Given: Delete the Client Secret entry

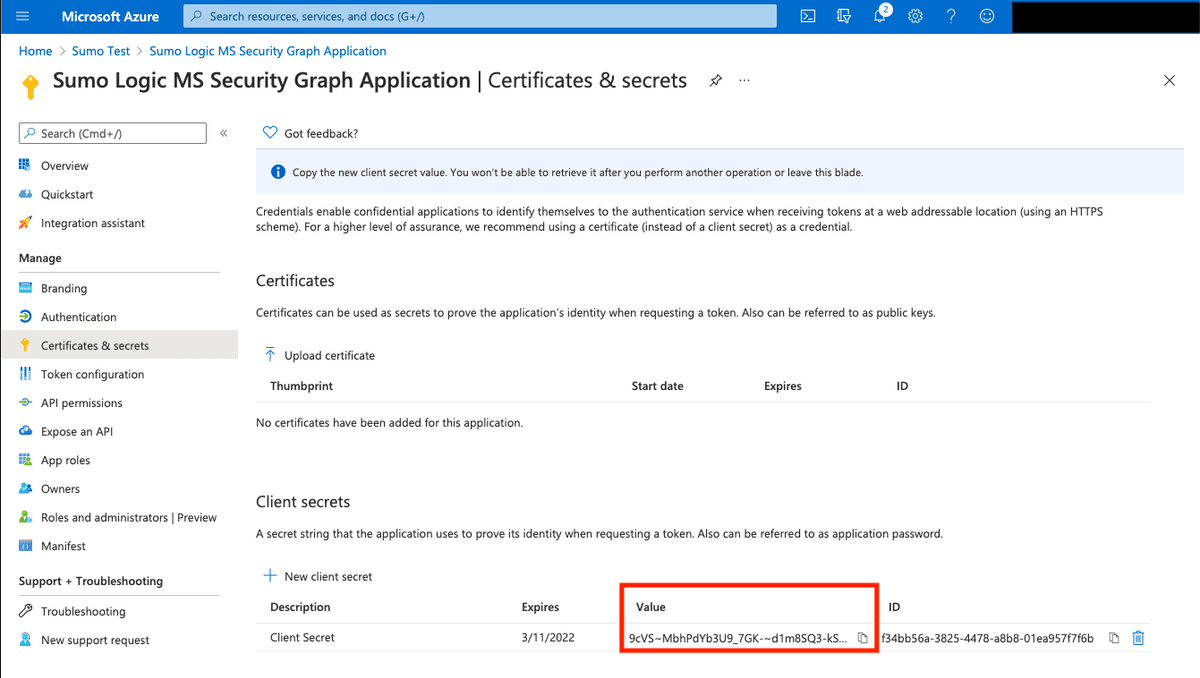Looking at the screenshot, I should click(1138, 638).
